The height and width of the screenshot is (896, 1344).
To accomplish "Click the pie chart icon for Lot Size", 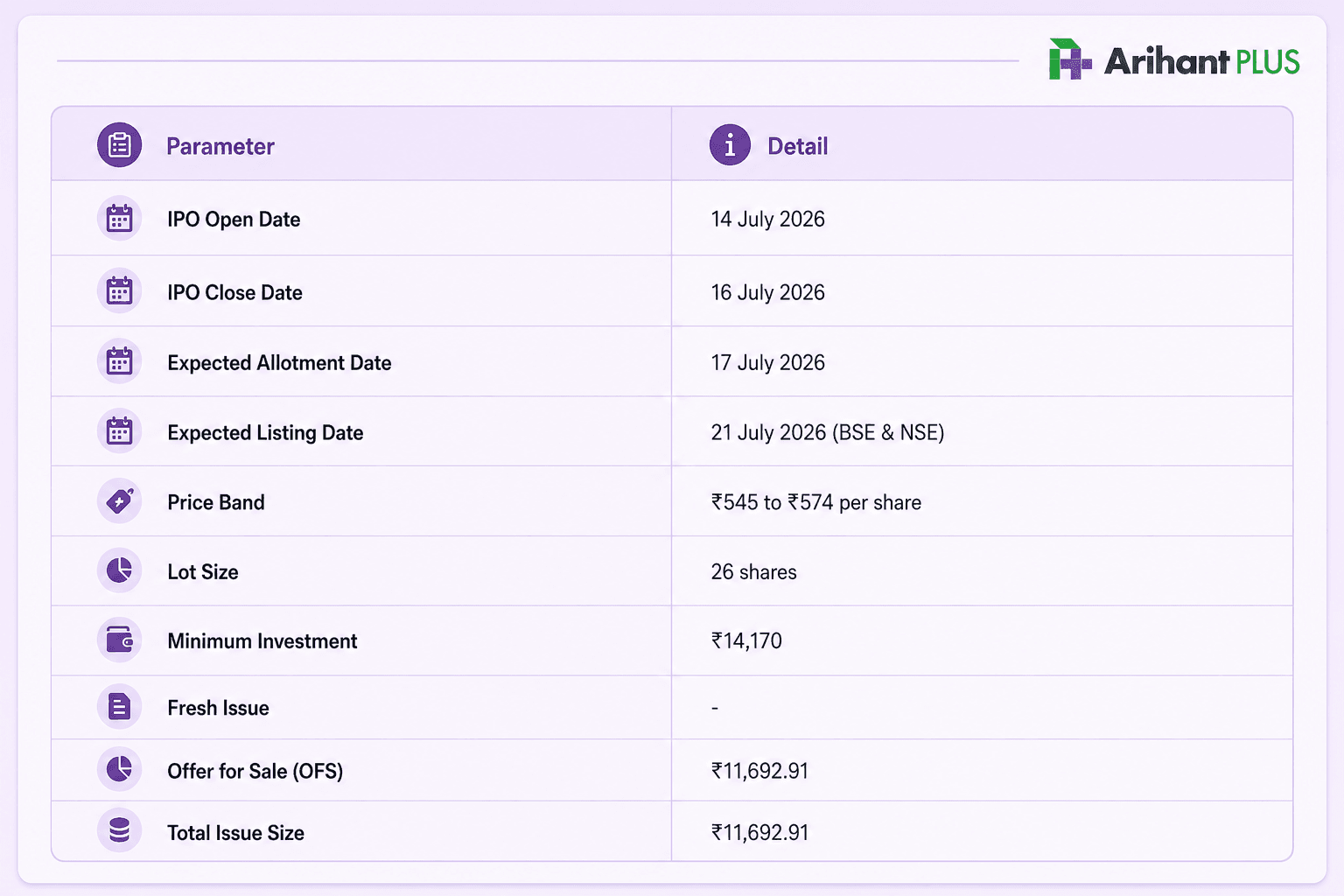I will 119,570.
